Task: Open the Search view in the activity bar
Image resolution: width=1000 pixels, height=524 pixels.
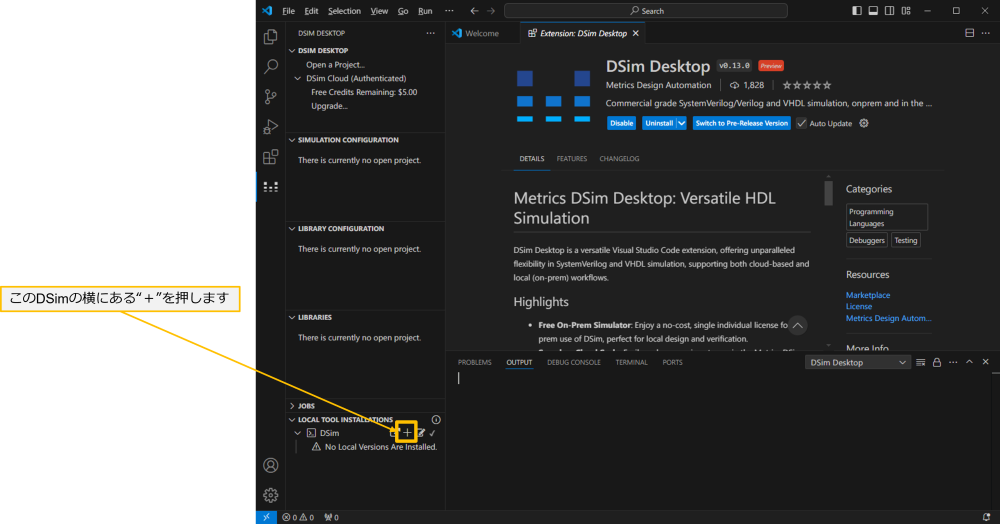Action: click(x=270, y=66)
